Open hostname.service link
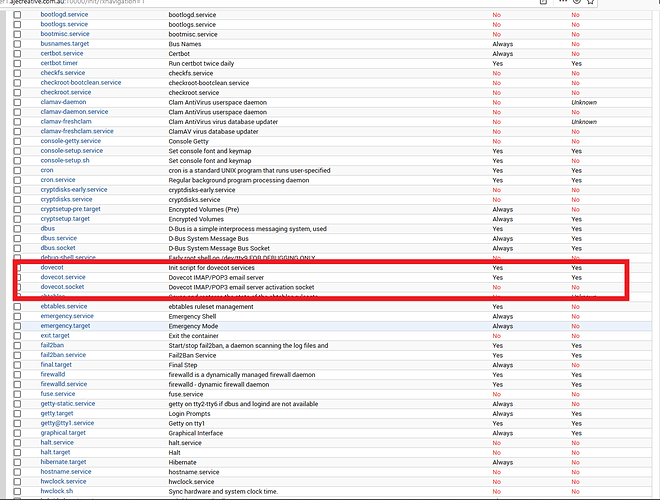Viewport: 660px width, 500px height. pyautogui.click(x=66, y=471)
